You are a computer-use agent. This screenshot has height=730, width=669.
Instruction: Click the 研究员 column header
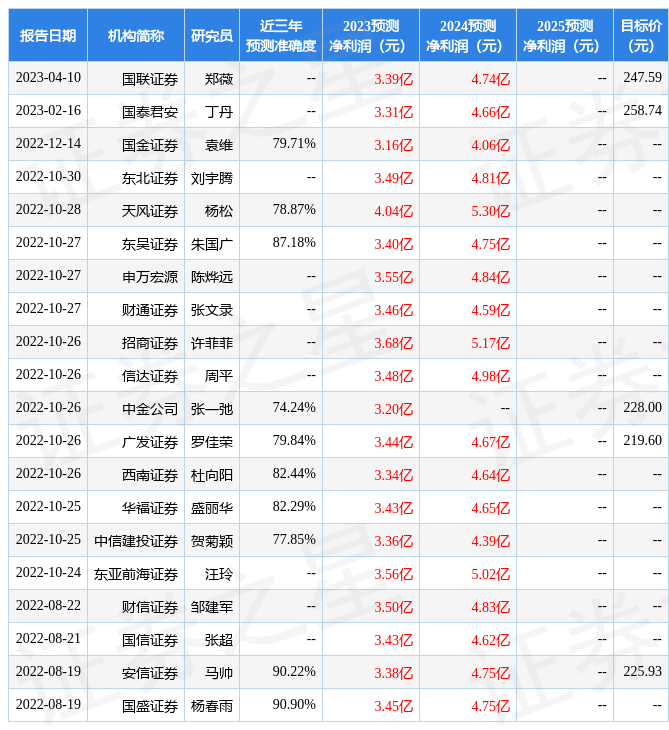click(x=212, y=35)
